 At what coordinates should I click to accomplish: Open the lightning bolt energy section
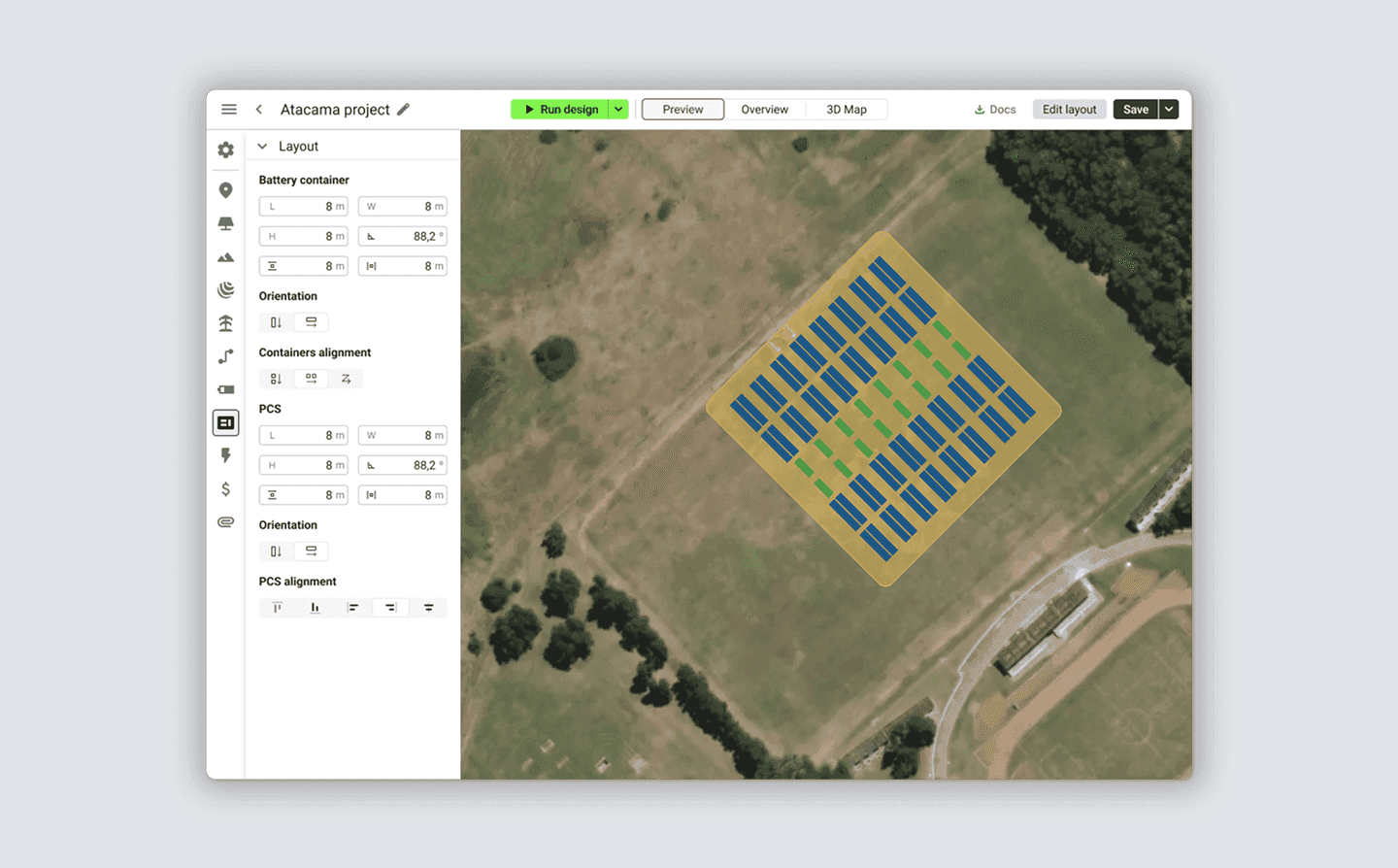click(x=226, y=455)
